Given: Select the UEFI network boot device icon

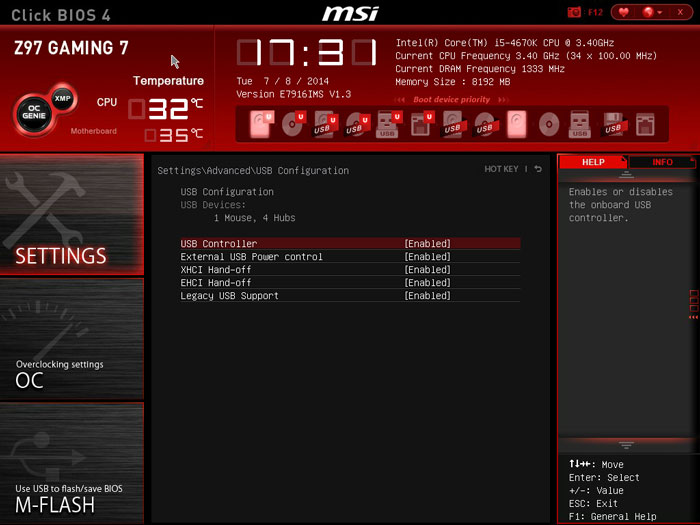Looking at the screenshot, I should [421, 124].
